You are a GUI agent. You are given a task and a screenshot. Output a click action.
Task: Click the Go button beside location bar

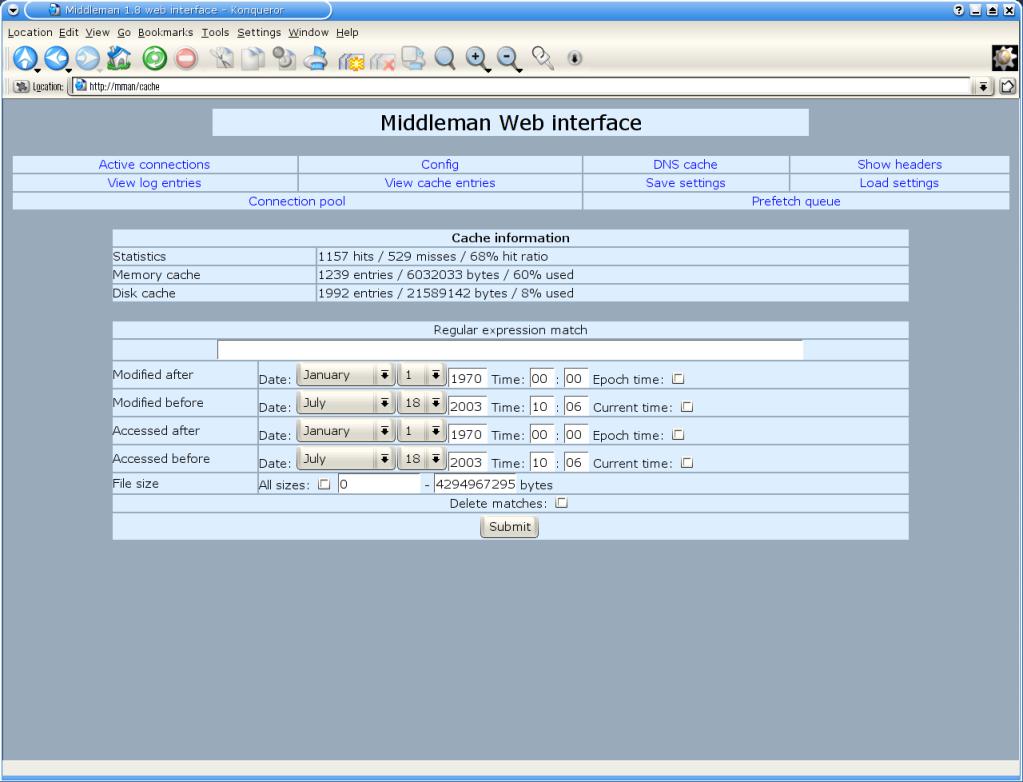coord(1007,86)
